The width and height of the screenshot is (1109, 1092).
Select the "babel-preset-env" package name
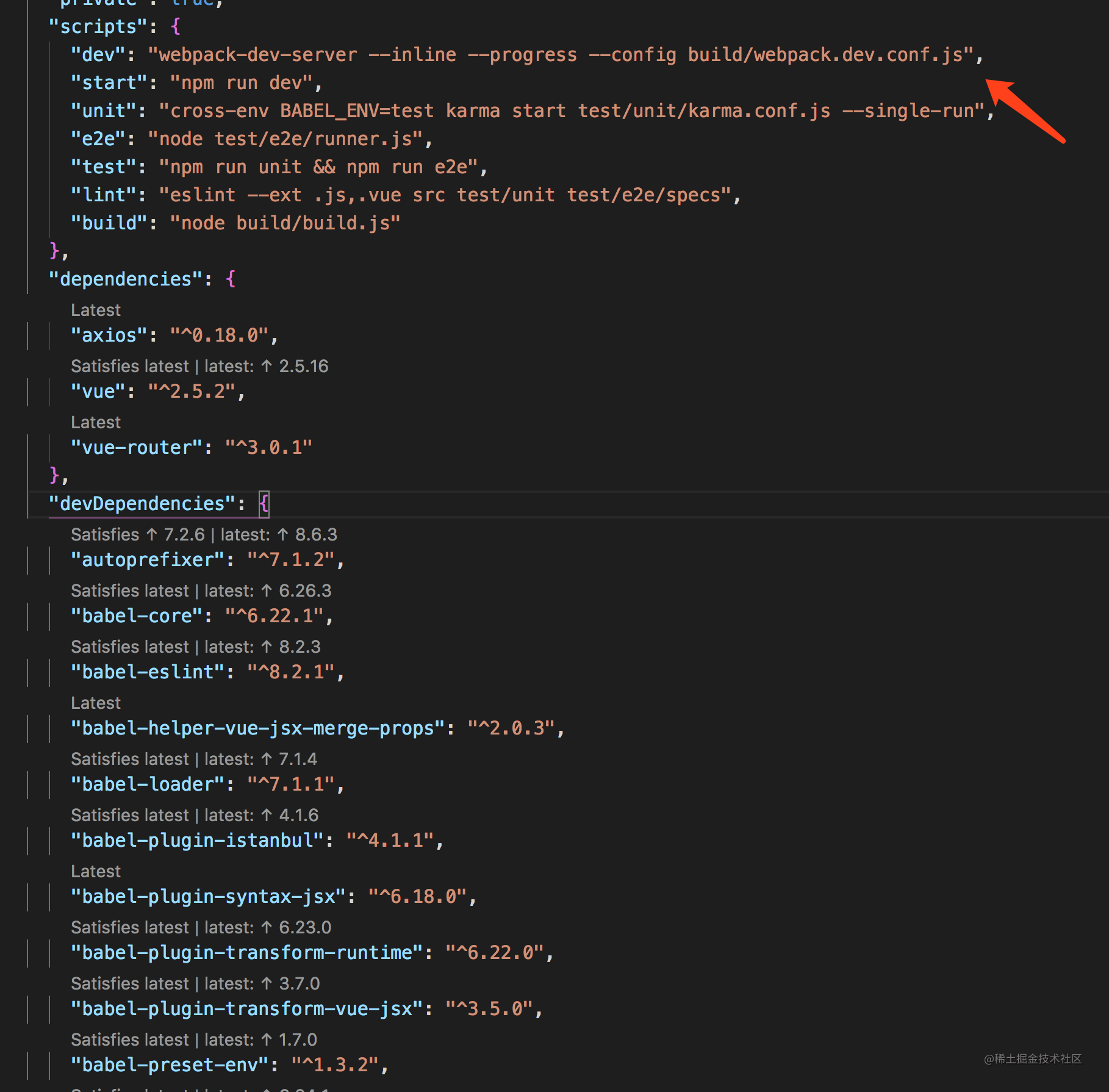click(x=170, y=1065)
